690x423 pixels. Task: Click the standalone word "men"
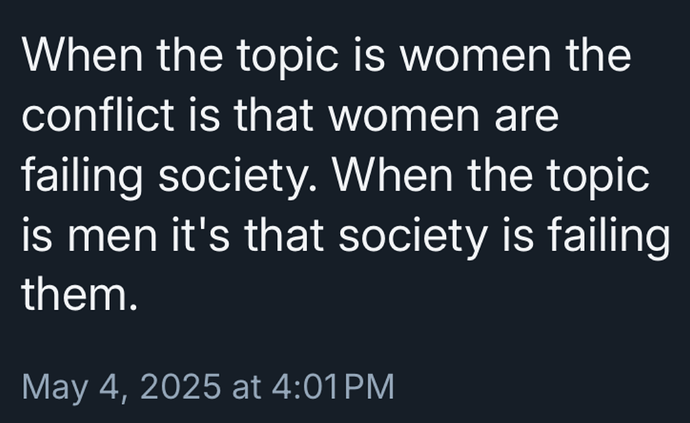112,238
